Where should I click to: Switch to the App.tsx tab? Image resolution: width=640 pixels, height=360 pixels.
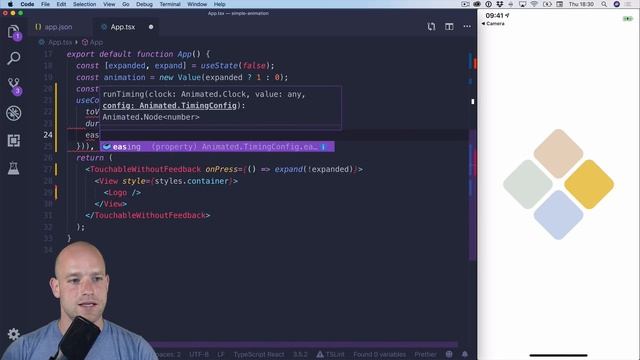click(122, 27)
